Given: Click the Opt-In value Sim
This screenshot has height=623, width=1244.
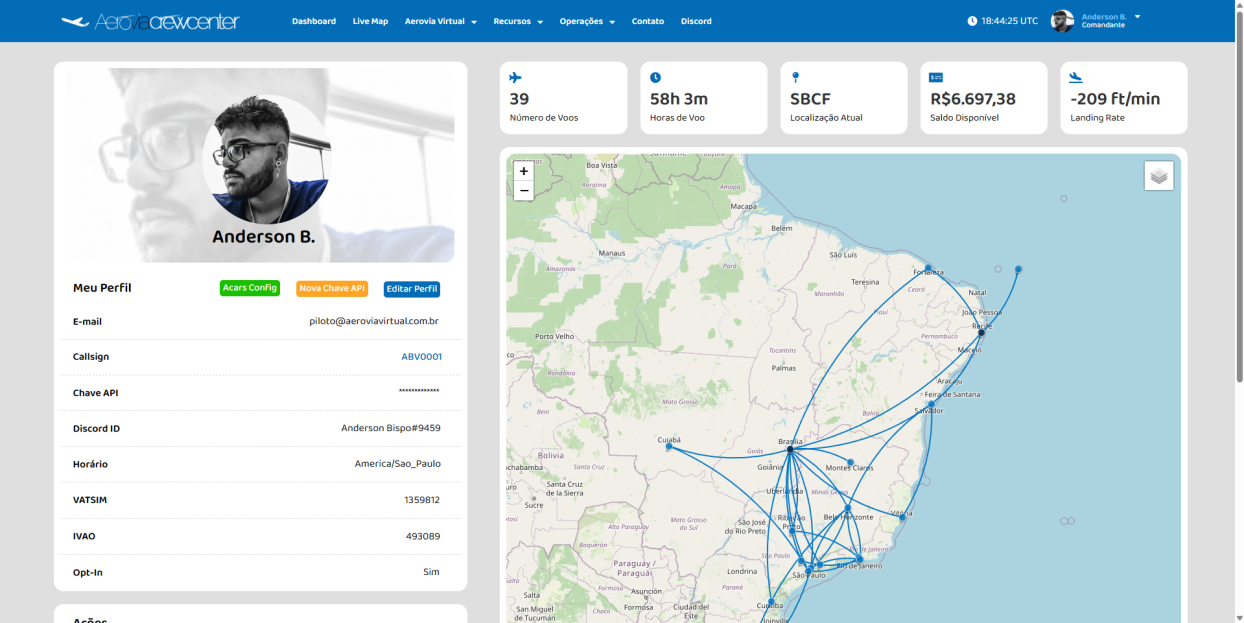Looking at the screenshot, I should click(x=431, y=572).
